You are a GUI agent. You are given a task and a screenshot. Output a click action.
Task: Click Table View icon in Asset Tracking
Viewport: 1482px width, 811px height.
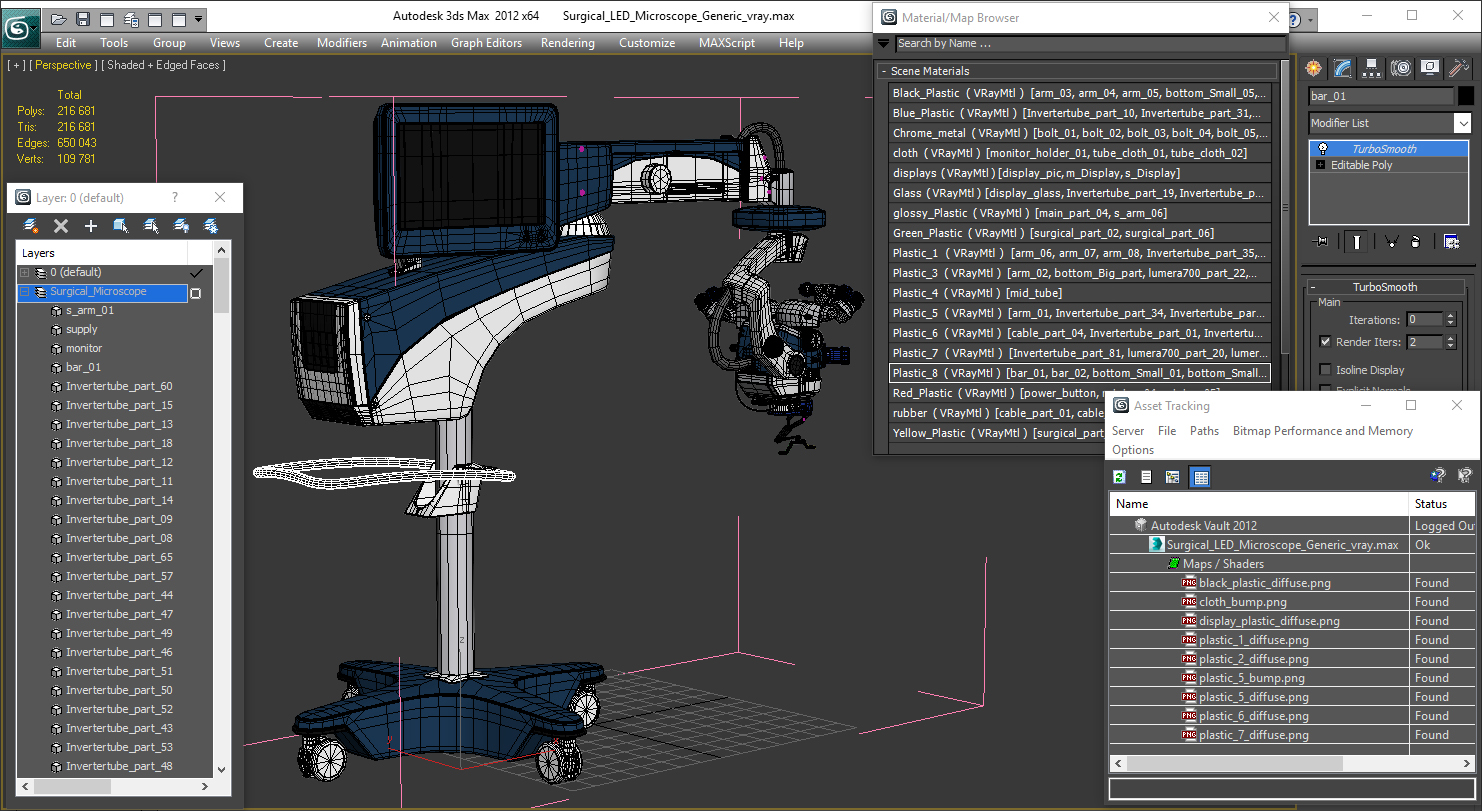[x=1201, y=477]
